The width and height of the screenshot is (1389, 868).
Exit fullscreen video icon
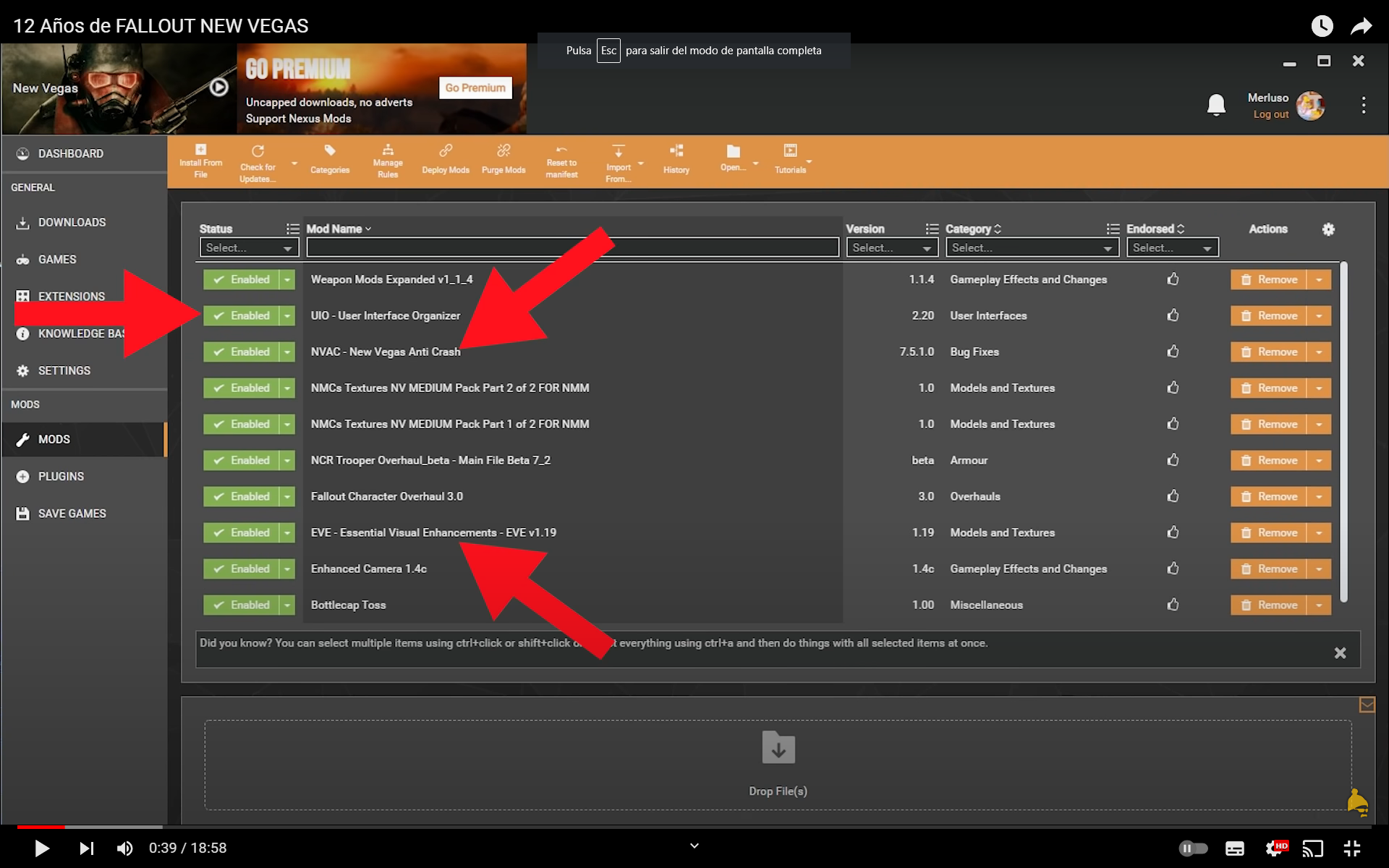(x=1352, y=848)
